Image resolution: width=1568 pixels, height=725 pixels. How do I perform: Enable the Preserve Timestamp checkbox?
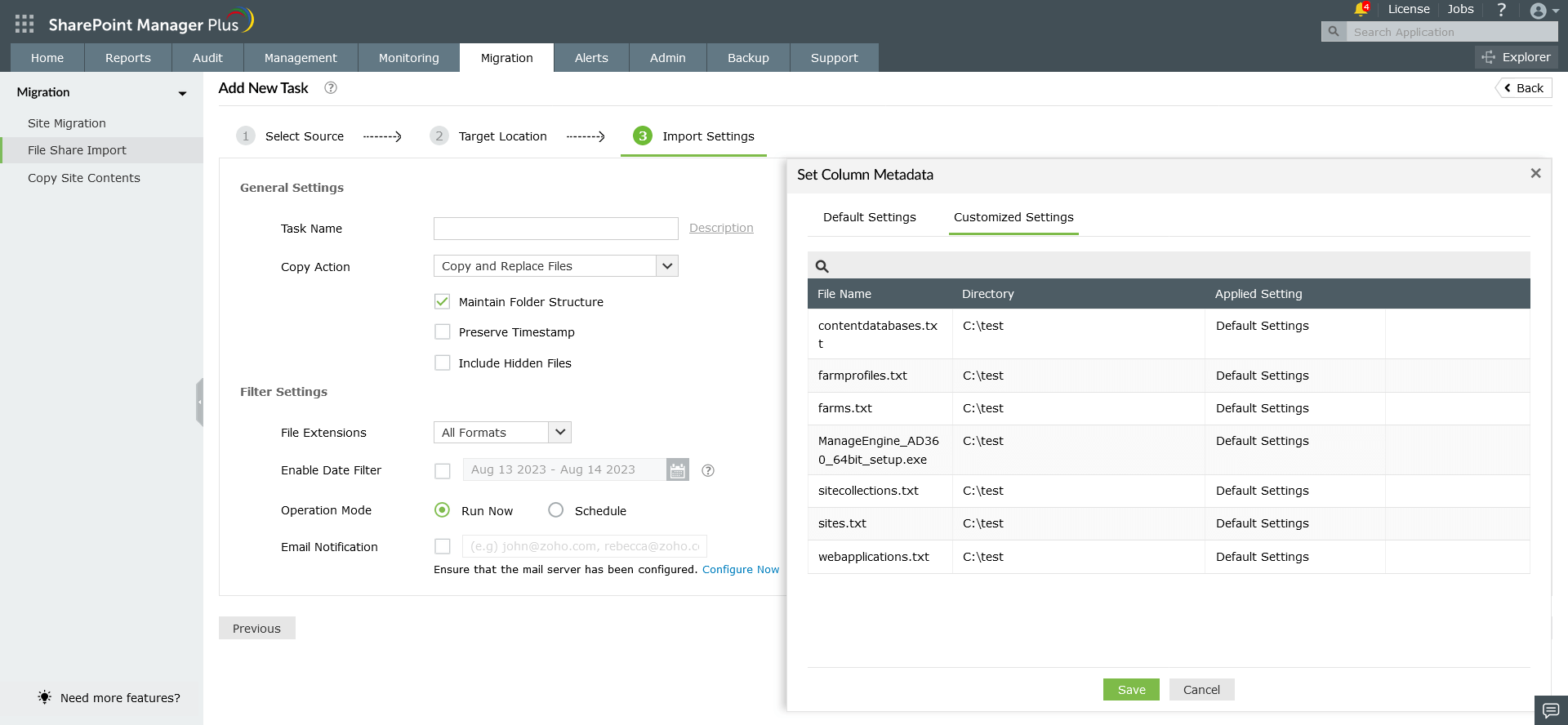click(443, 332)
